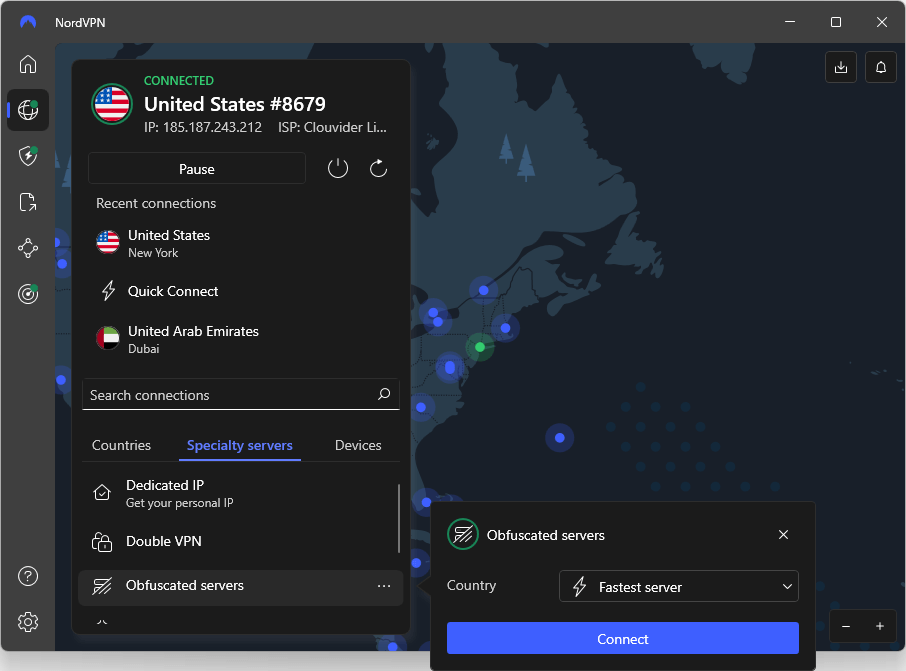
Task: Pause the VPN connection
Action: pos(196,169)
